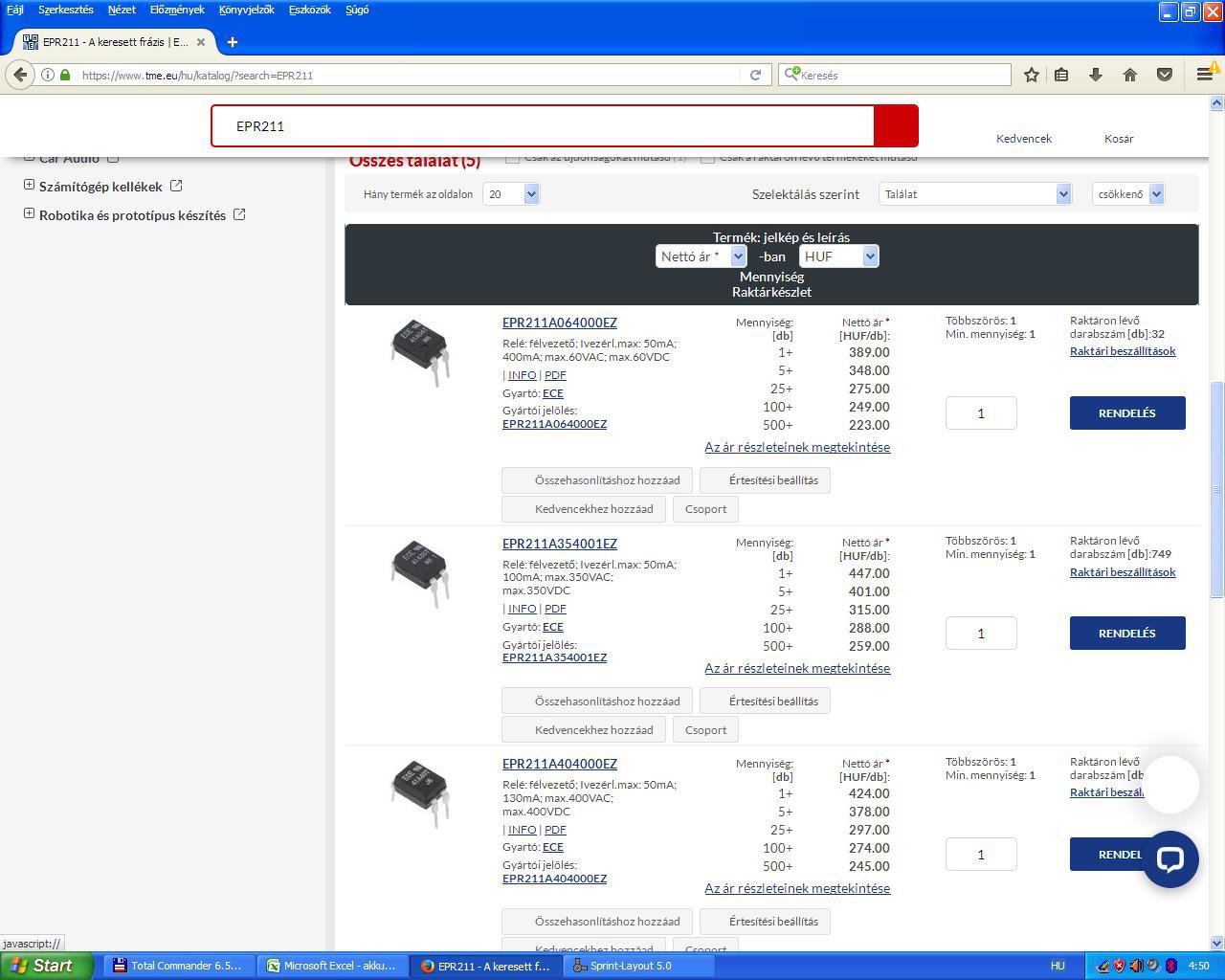Click the colorful pen tray icon
The height and width of the screenshot is (980, 1225).
(1102, 966)
